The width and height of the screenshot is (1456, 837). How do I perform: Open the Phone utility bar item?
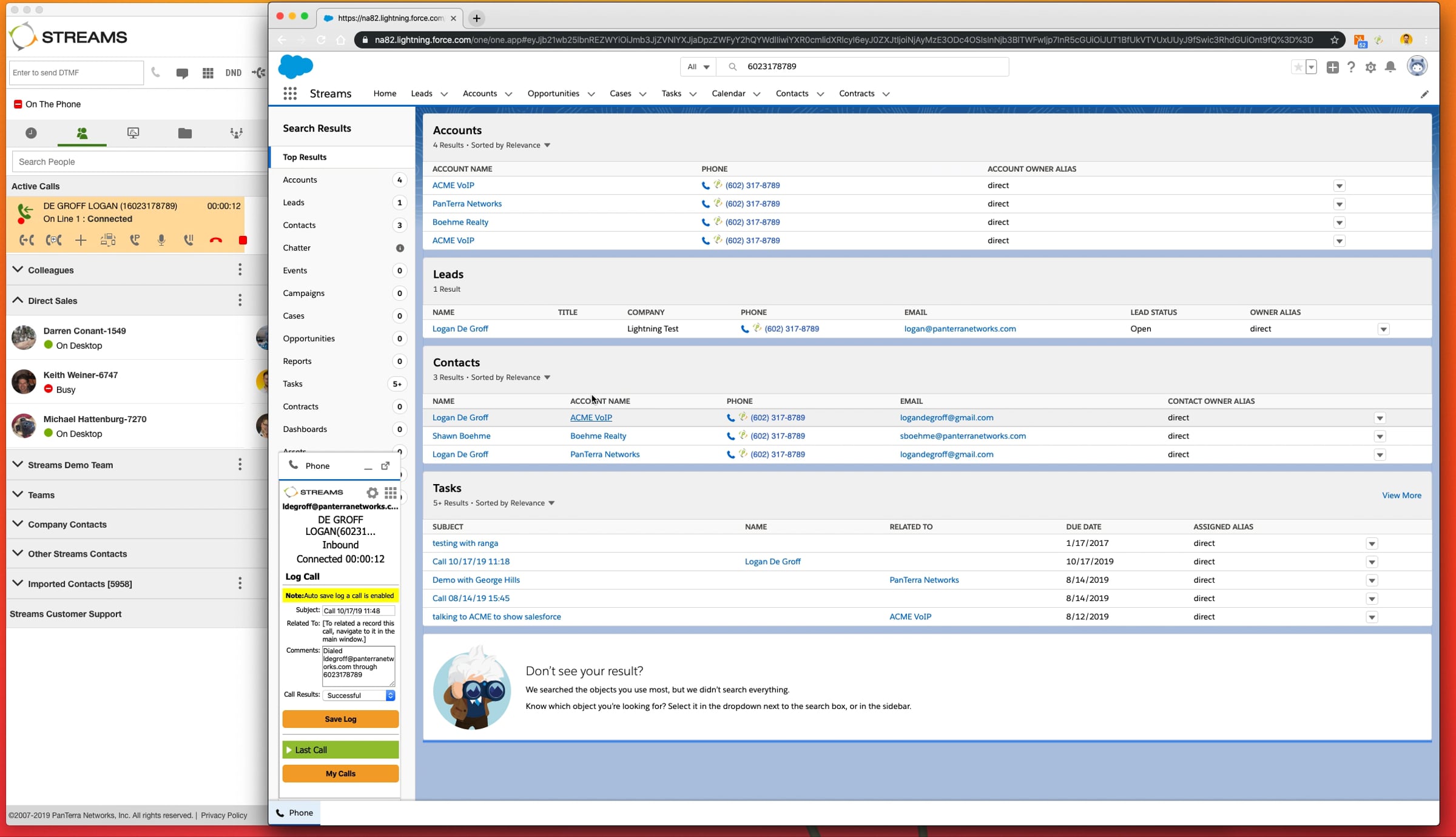tap(295, 813)
